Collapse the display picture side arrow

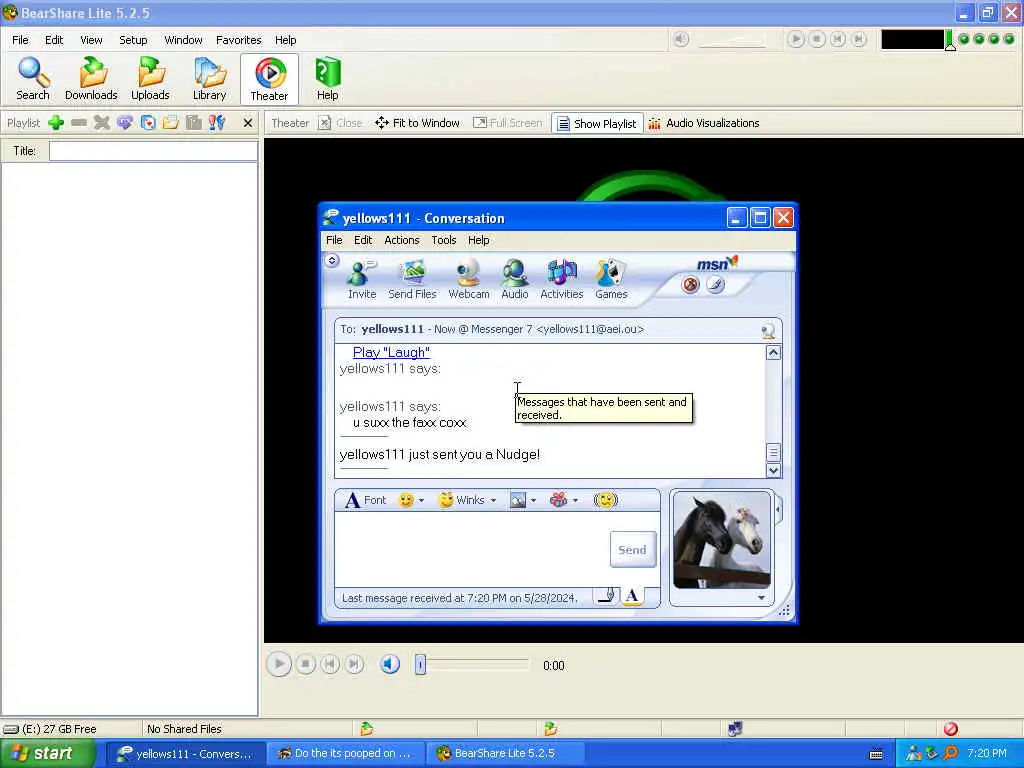[x=778, y=509]
